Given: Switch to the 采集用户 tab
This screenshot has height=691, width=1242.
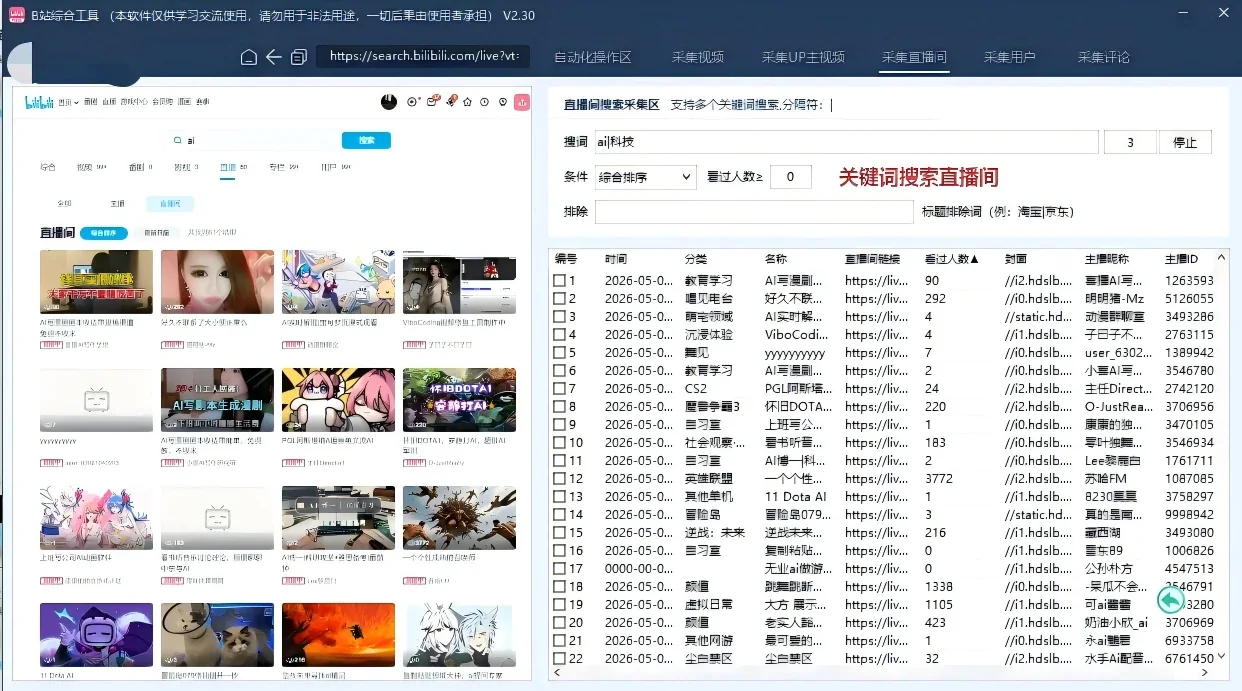Looking at the screenshot, I should [1009, 57].
